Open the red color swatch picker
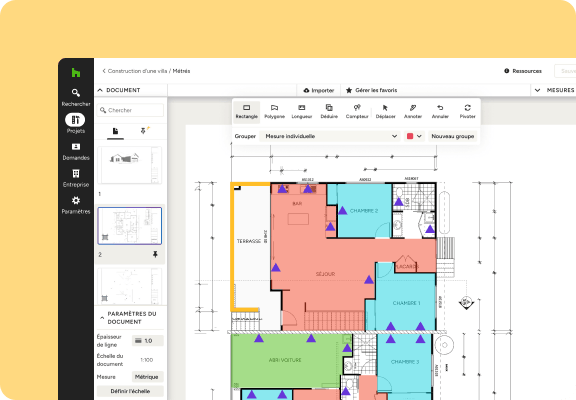Image resolution: width=576 pixels, height=400 pixels. tap(414, 136)
